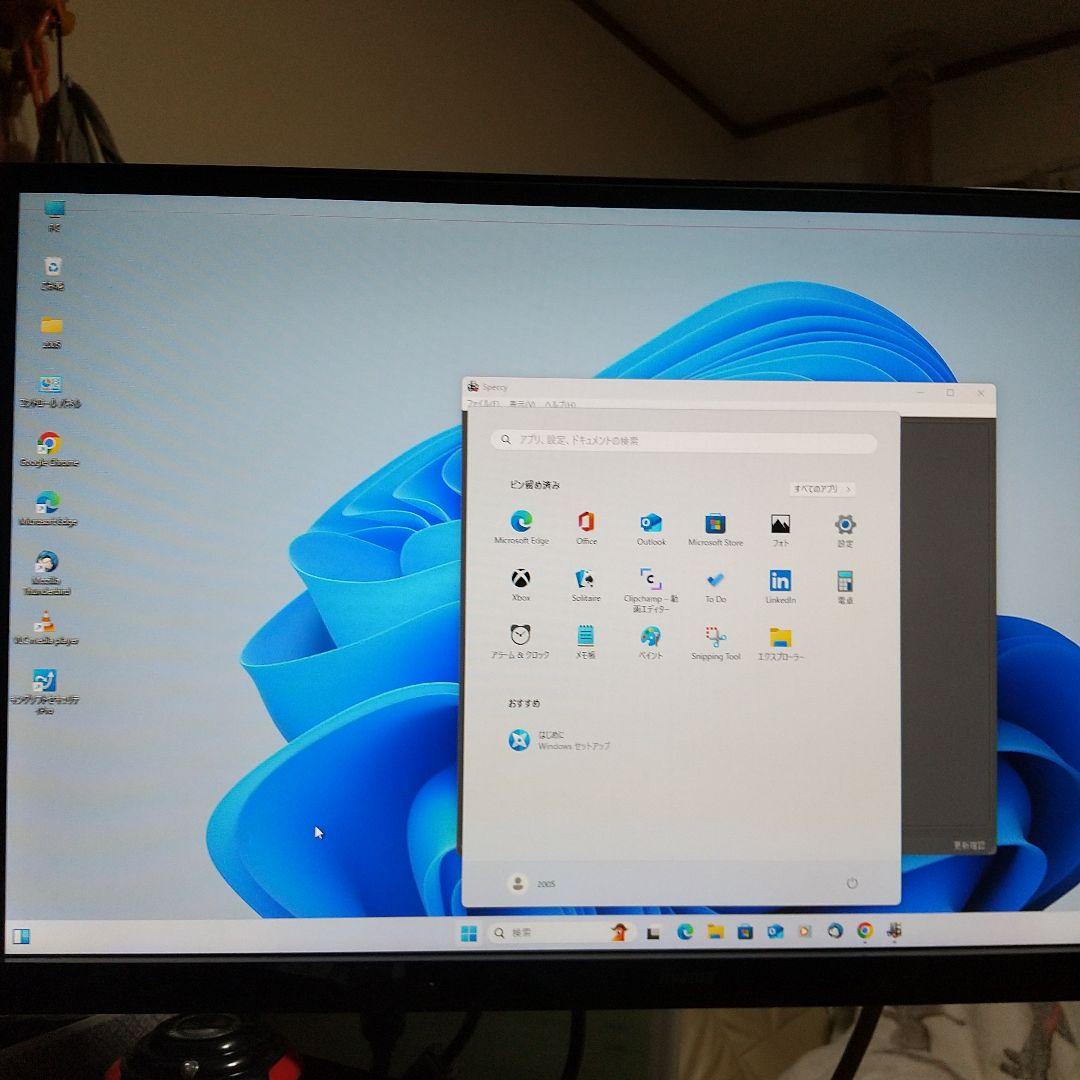Open Snipping Tool from the Start menu

(x=714, y=637)
